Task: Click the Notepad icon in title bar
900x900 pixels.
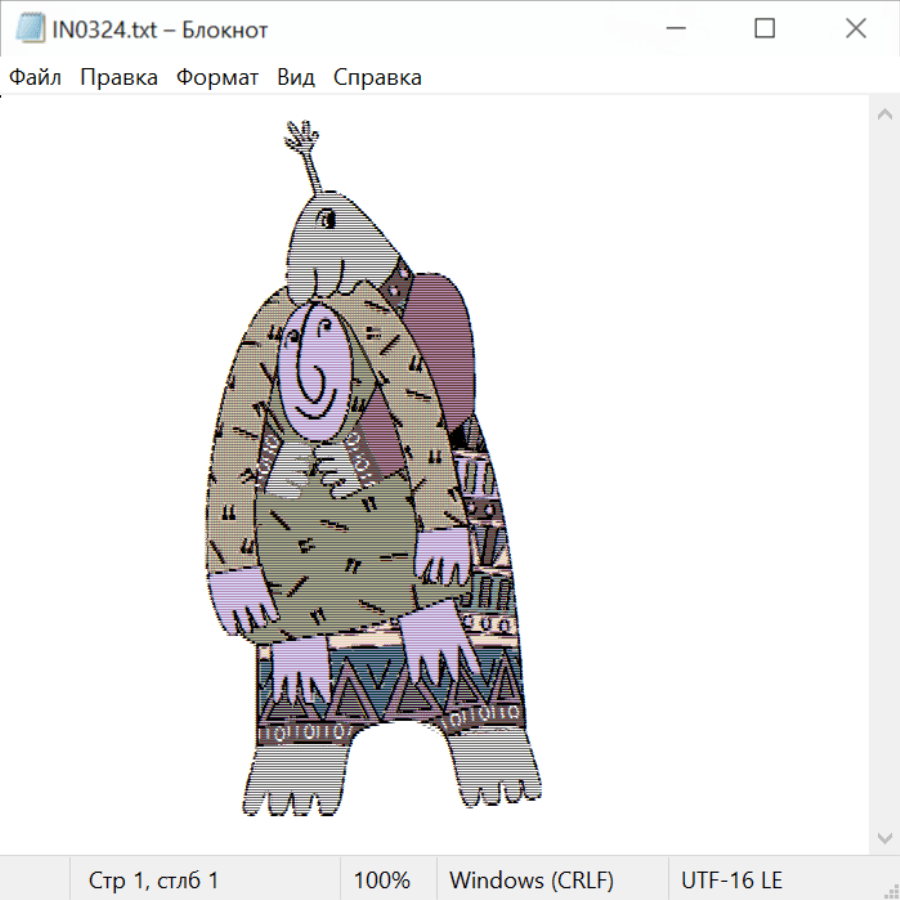Action: (x=29, y=30)
